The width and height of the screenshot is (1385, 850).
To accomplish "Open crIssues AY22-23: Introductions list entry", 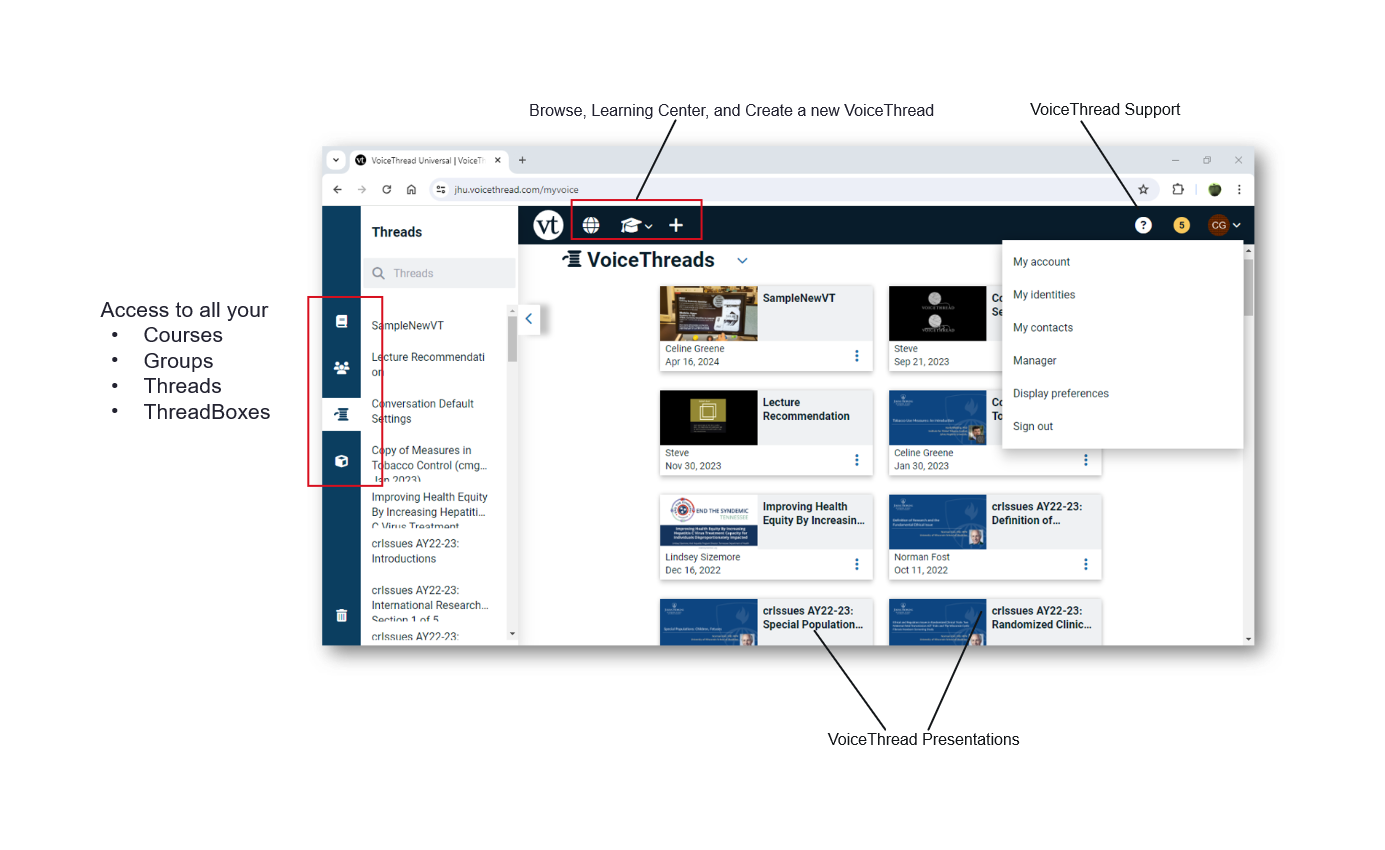I will coord(416,551).
